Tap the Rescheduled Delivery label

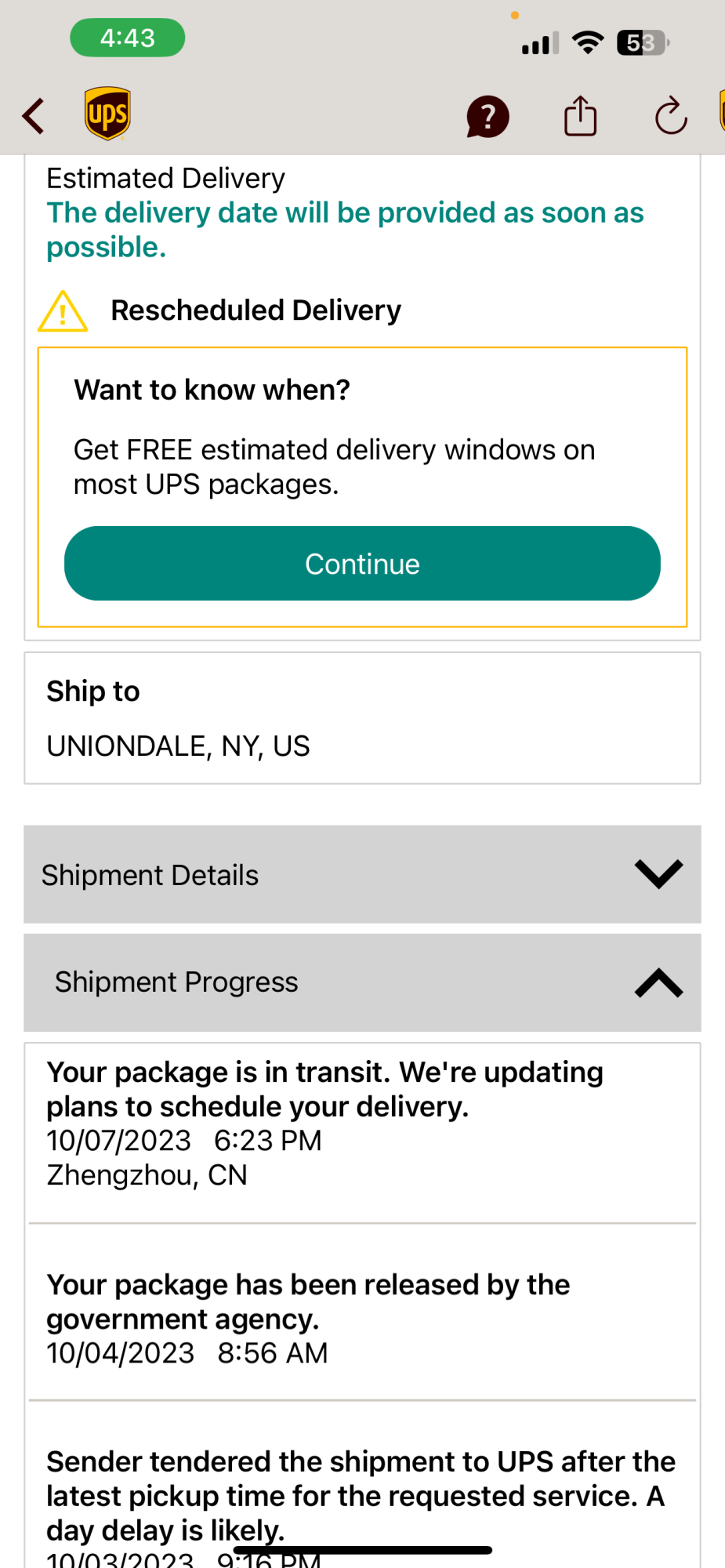tap(256, 310)
